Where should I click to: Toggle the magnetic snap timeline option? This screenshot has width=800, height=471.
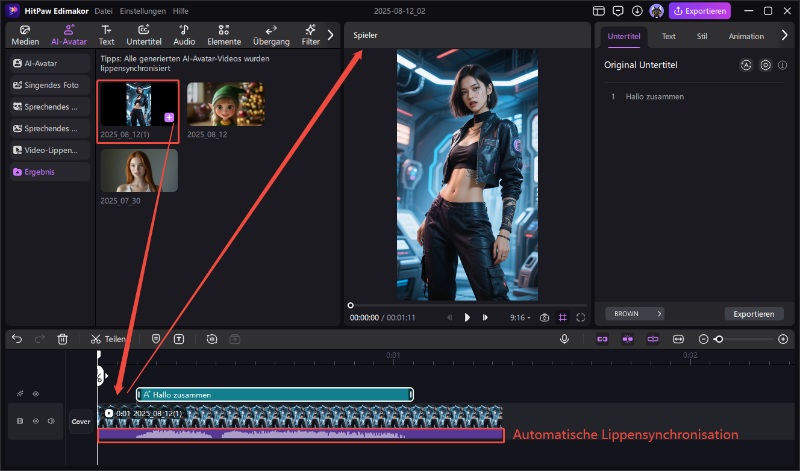[x=628, y=339]
